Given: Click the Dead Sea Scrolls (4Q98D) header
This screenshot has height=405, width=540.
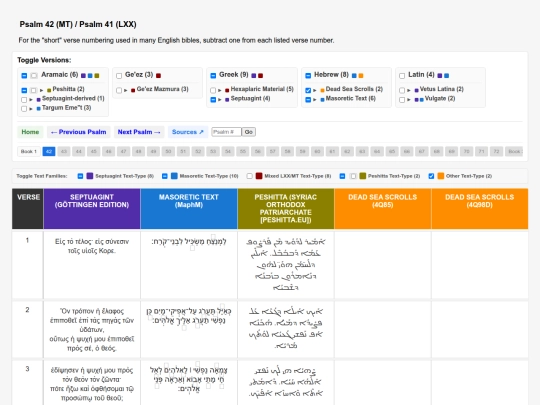Looking at the screenshot, I should 480,209.
